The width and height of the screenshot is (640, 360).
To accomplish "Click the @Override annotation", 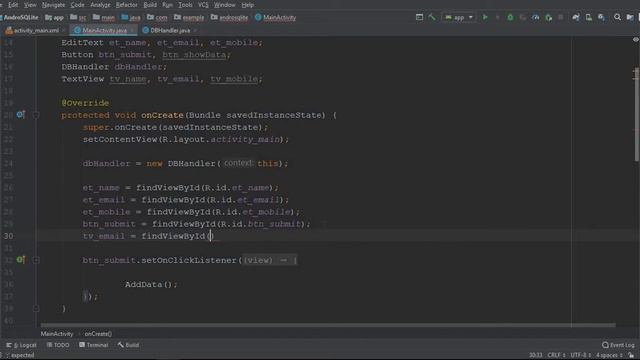I will tap(85, 103).
